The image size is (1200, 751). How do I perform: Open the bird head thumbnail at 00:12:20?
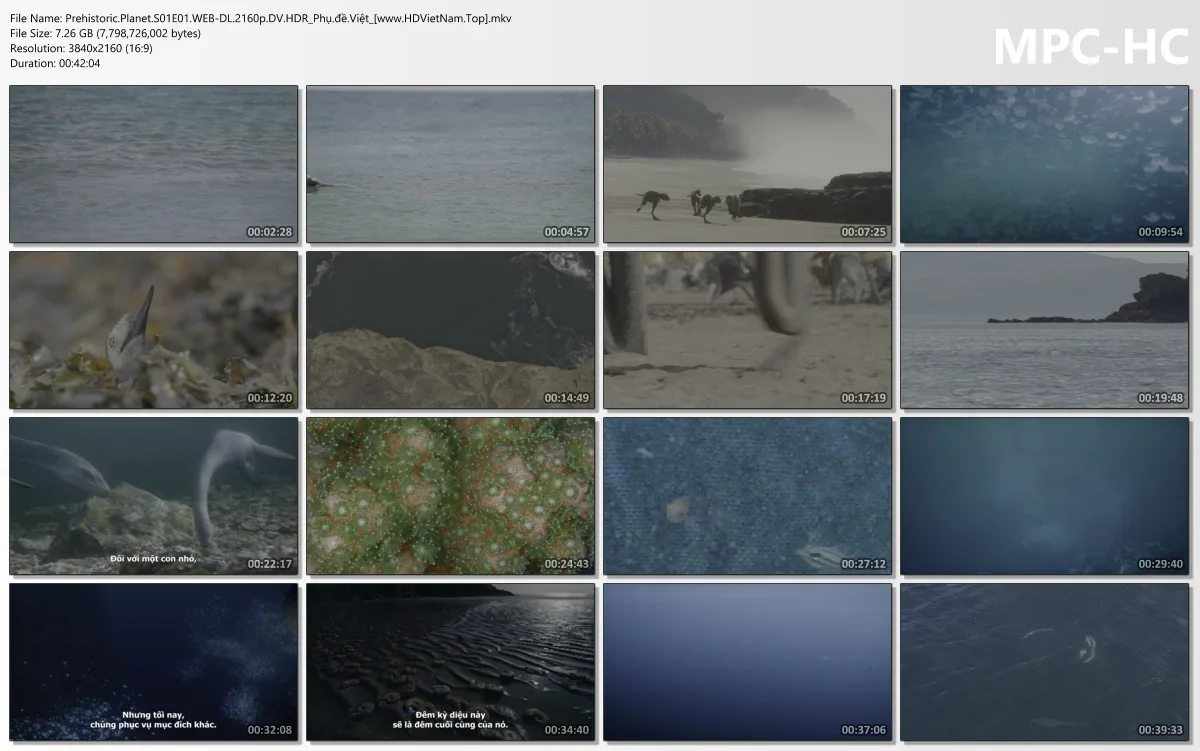click(x=152, y=330)
